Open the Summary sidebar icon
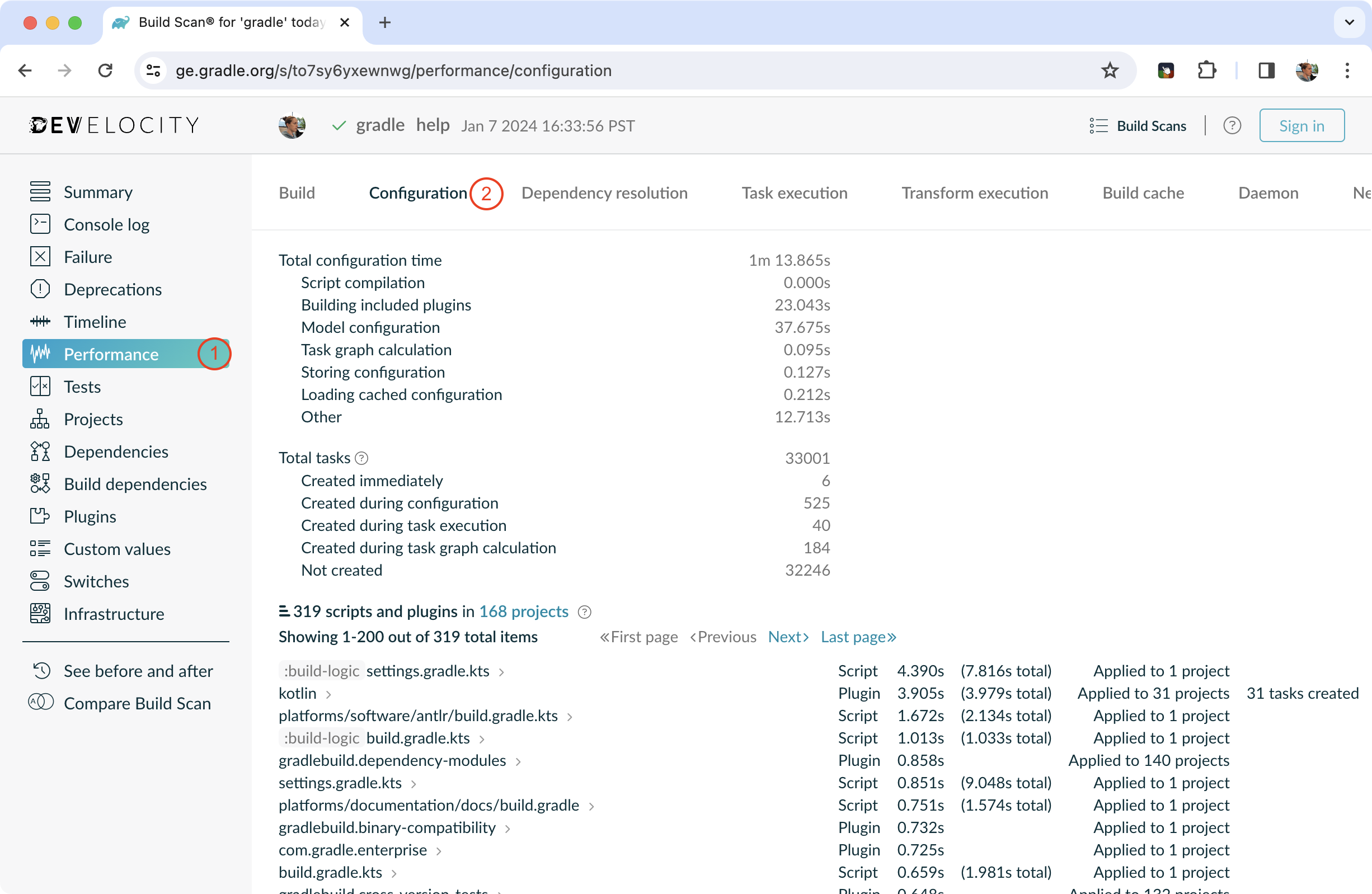Image resolution: width=1372 pixels, height=894 pixels. pos(40,191)
